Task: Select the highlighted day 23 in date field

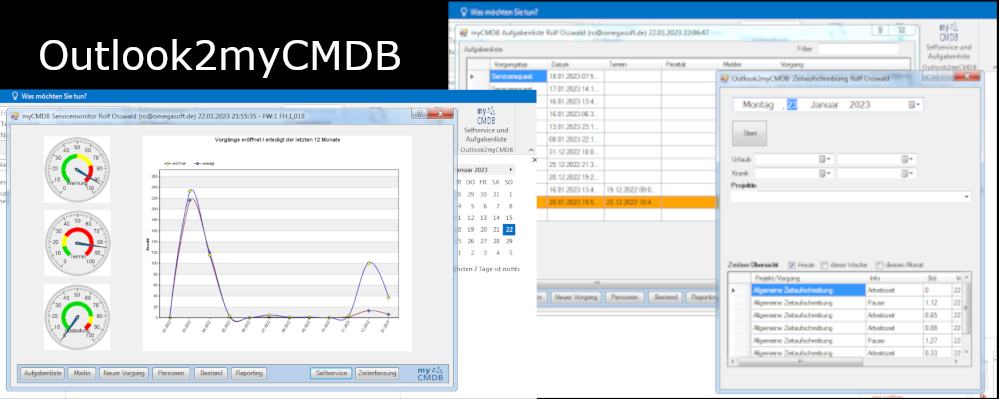Action: pos(791,105)
